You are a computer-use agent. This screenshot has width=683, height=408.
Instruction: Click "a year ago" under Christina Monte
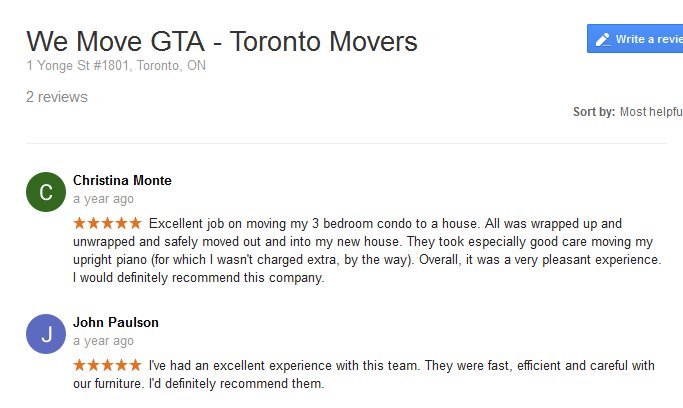pyautogui.click(x=103, y=199)
